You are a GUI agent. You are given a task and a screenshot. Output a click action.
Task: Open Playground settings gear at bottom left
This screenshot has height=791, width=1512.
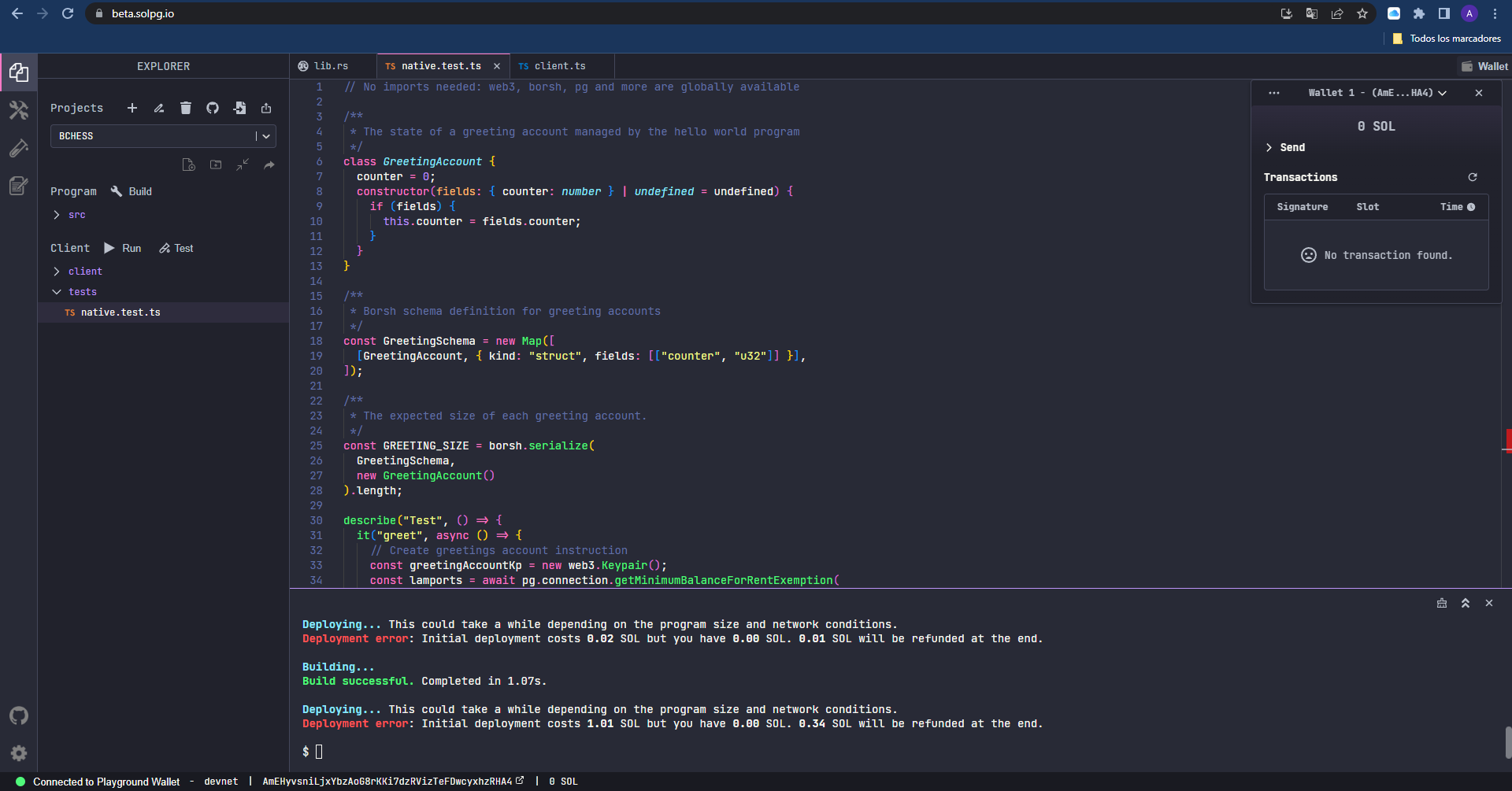[x=19, y=753]
